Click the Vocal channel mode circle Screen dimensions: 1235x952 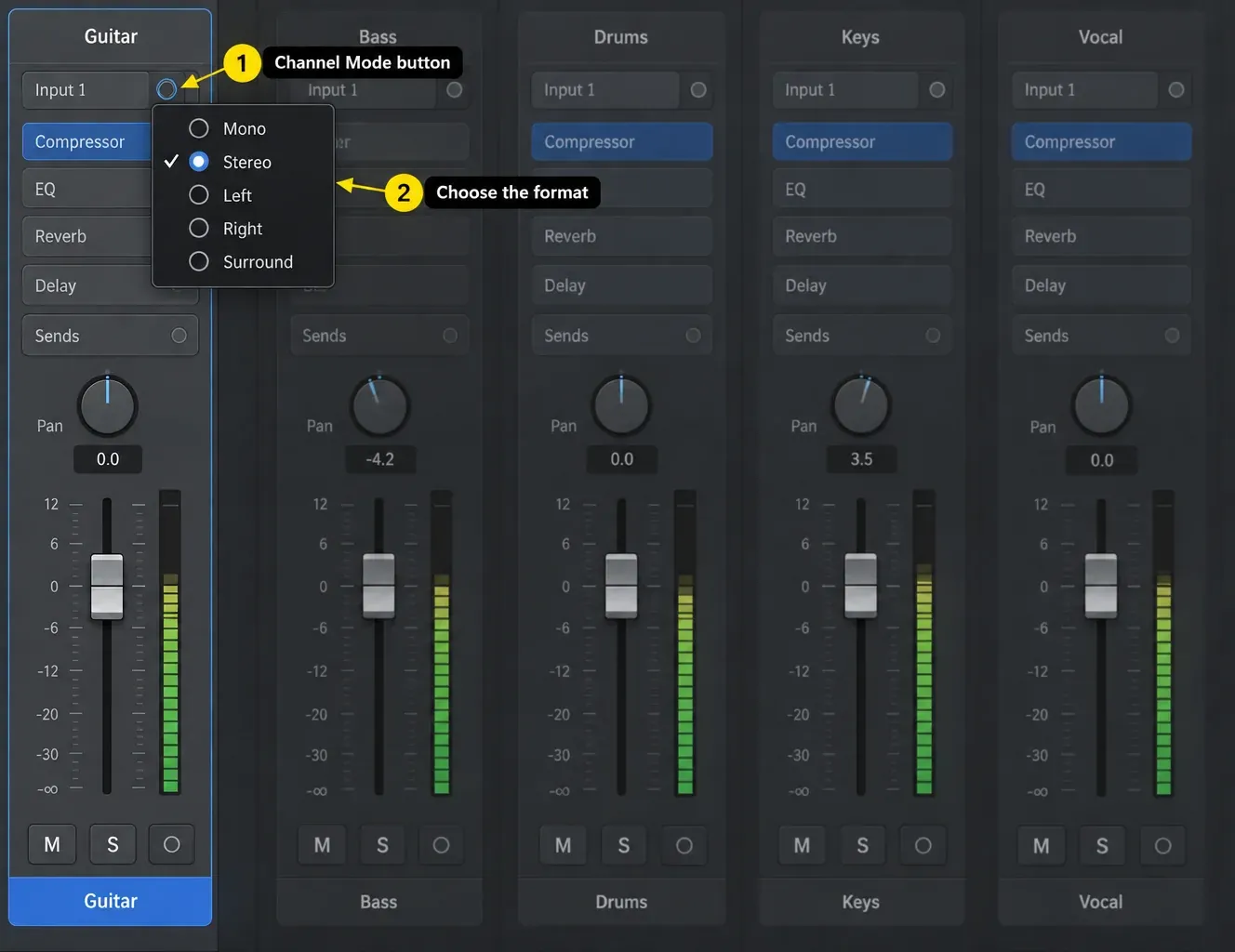coord(1176,90)
